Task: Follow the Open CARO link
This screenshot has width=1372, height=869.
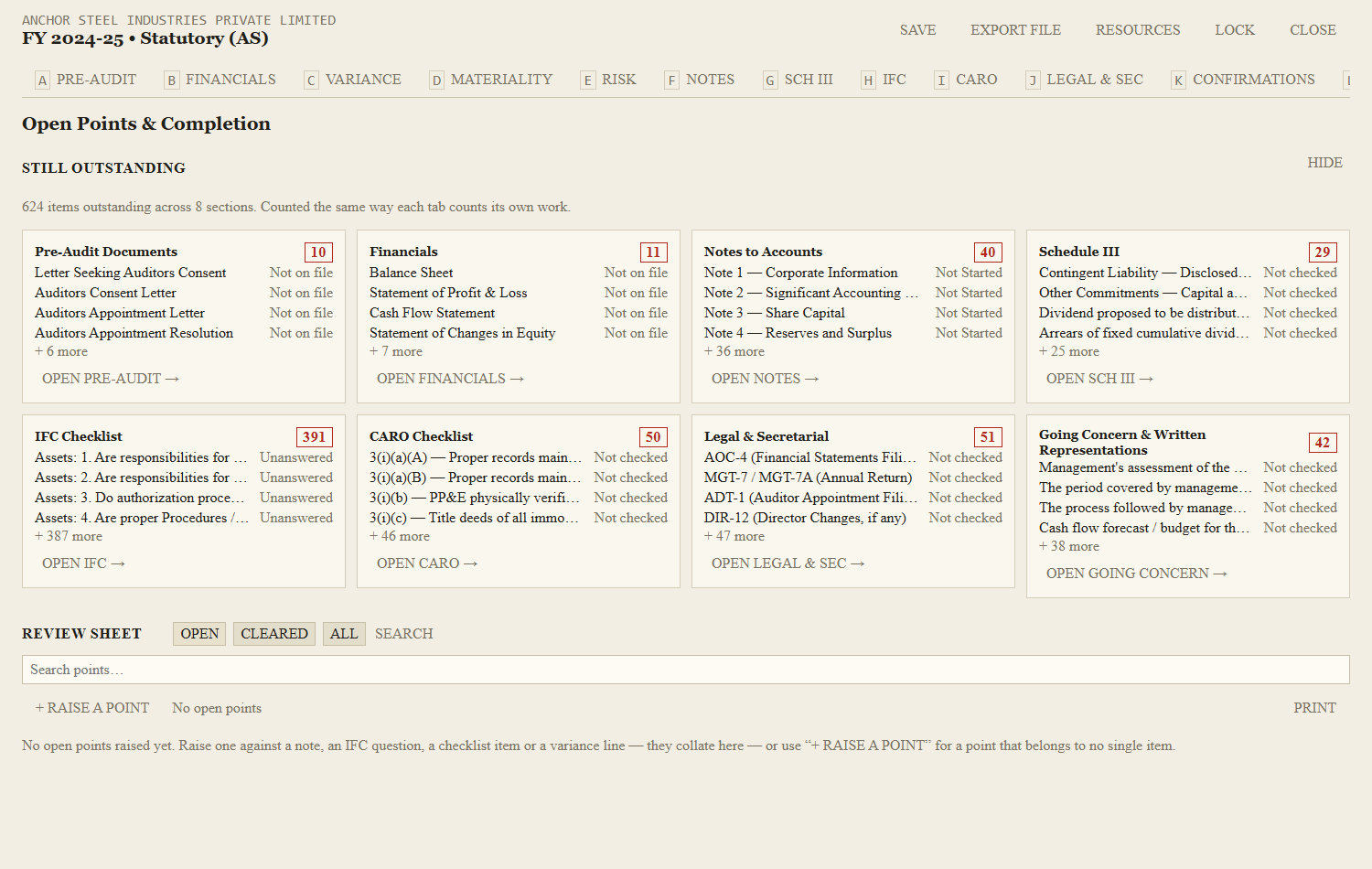Action: pos(427,563)
